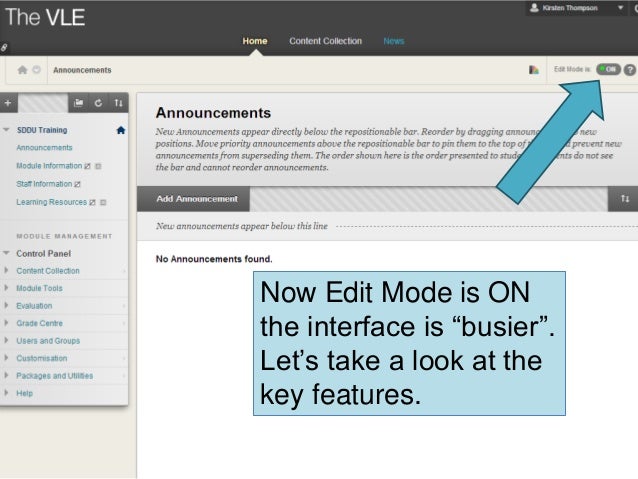The image size is (638, 479).
Task: Click the 'No Announcements found.' text
Action: pyautogui.click(x=214, y=259)
